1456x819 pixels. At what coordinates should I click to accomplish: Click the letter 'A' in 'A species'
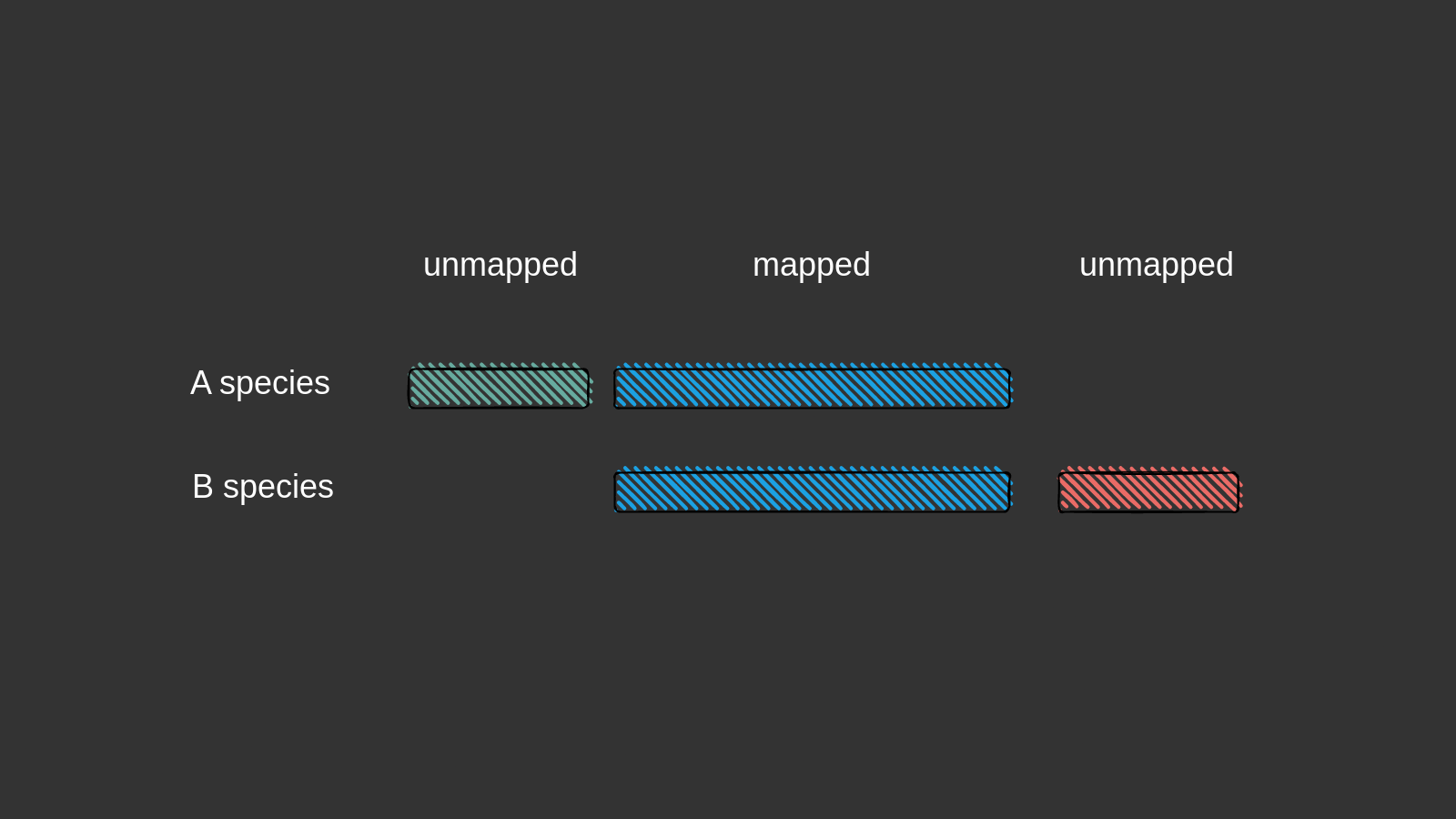pyautogui.click(x=201, y=383)
